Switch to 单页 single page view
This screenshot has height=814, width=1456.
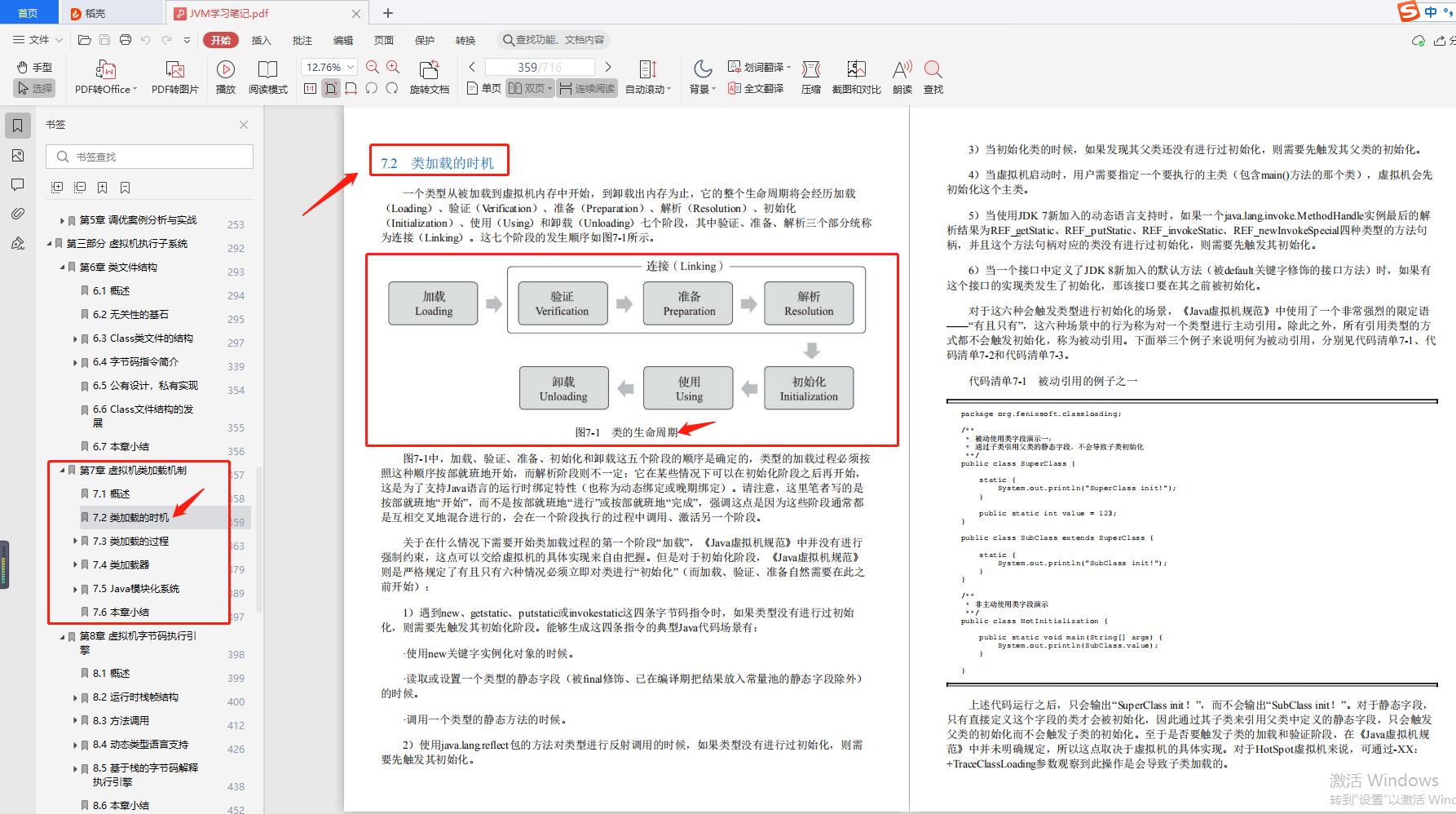click(x=483, y=88)
